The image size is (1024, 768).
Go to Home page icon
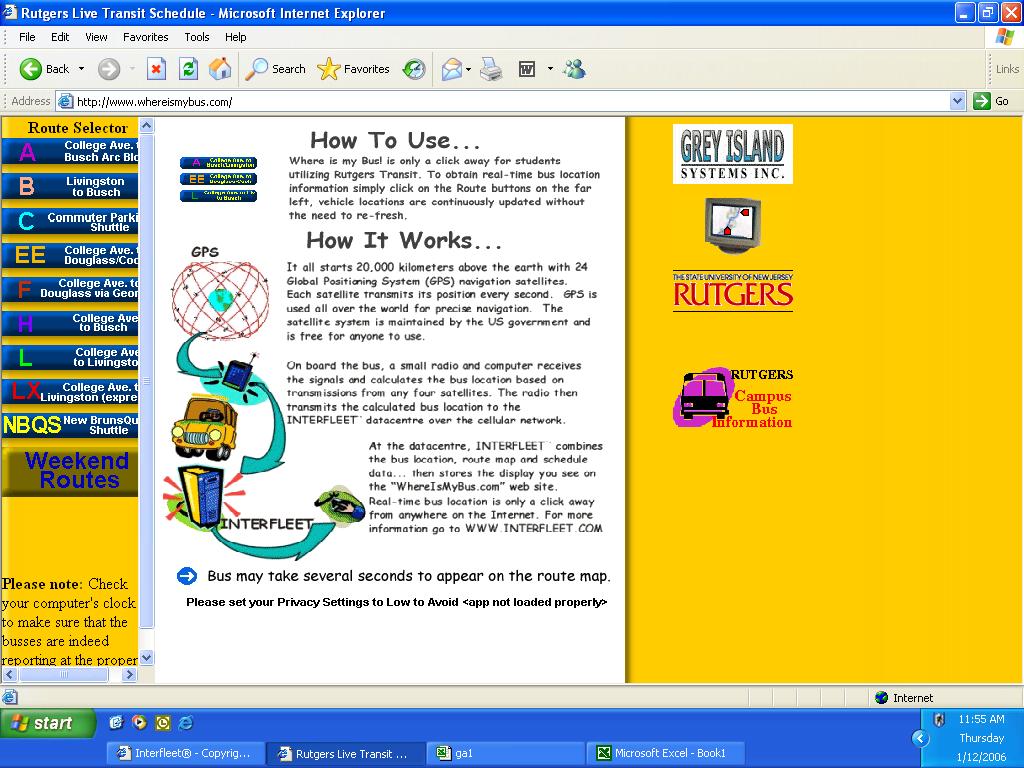[220, 69]
